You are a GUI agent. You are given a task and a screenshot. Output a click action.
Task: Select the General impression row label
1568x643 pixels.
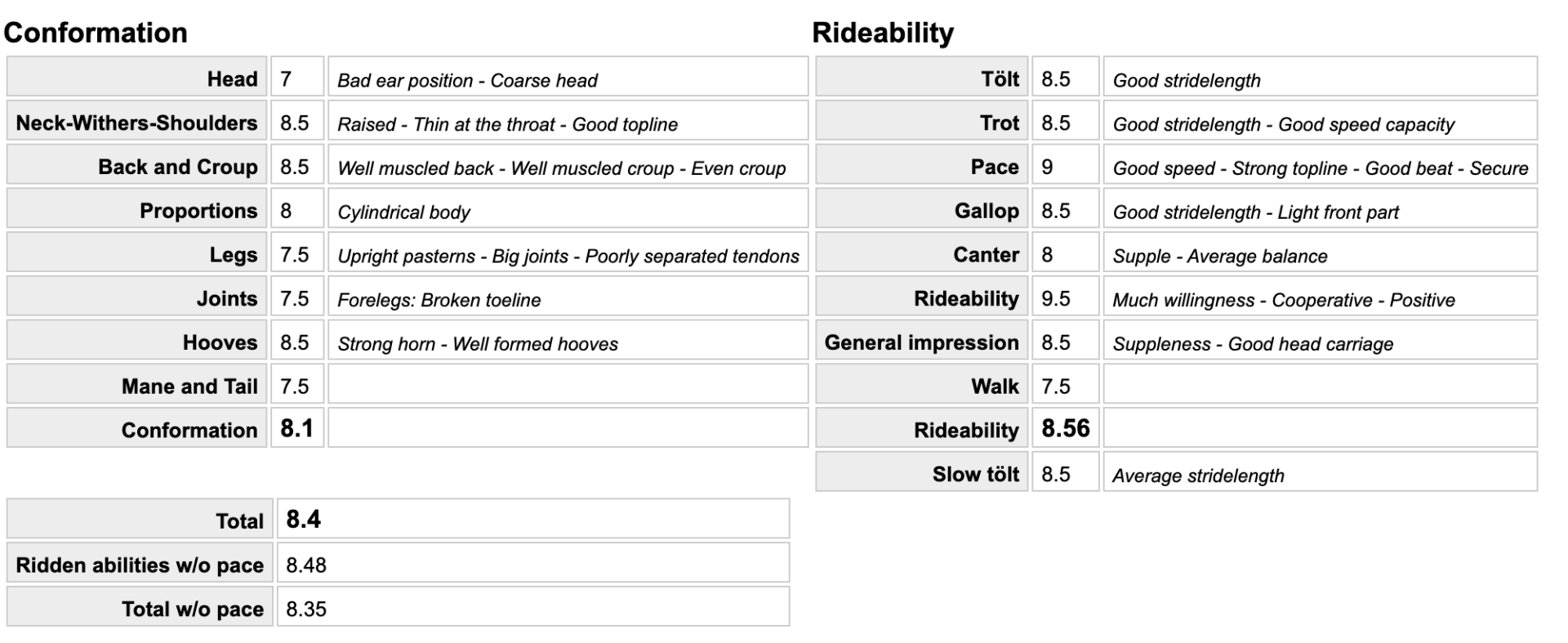[921, 342]
